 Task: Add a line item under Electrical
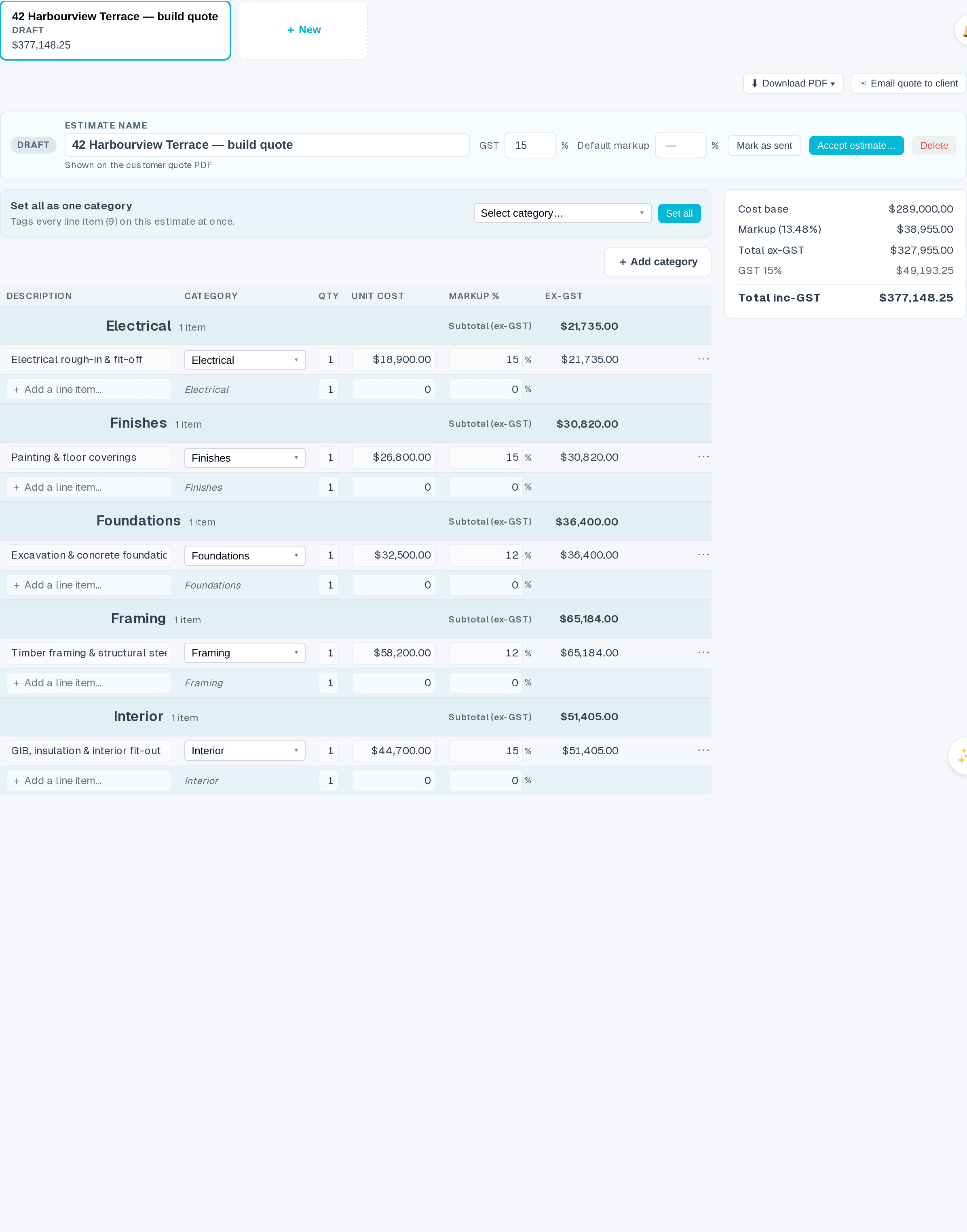coord(89,389)
